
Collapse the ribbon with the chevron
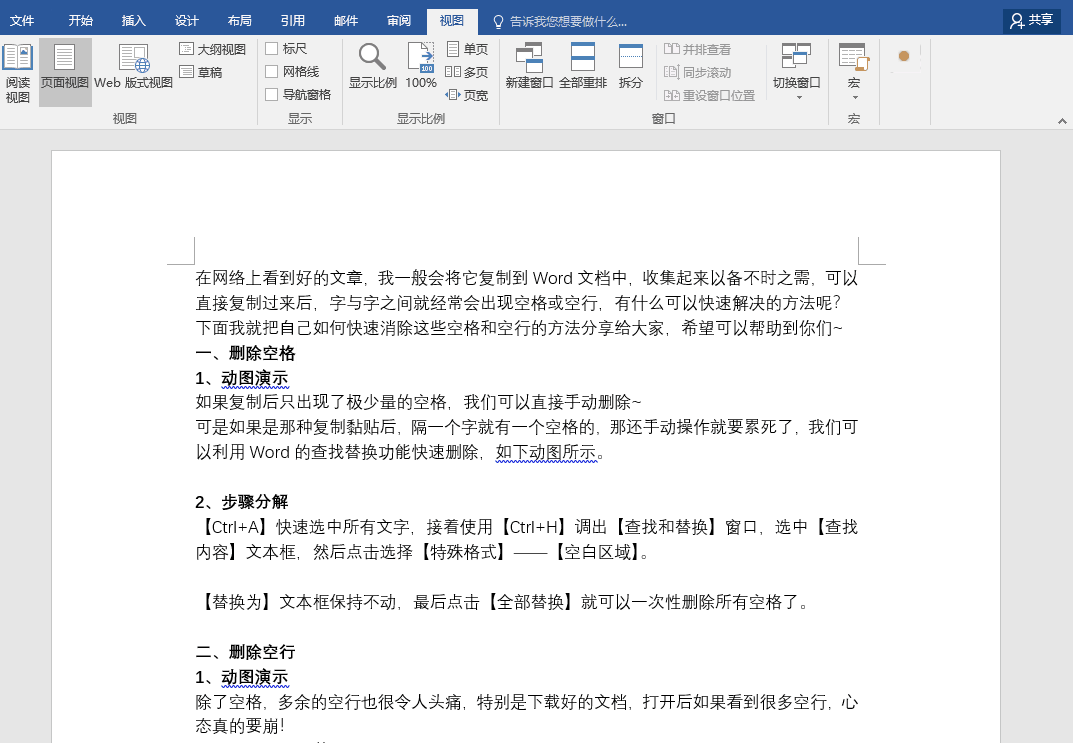click(x=1062, y=121)
